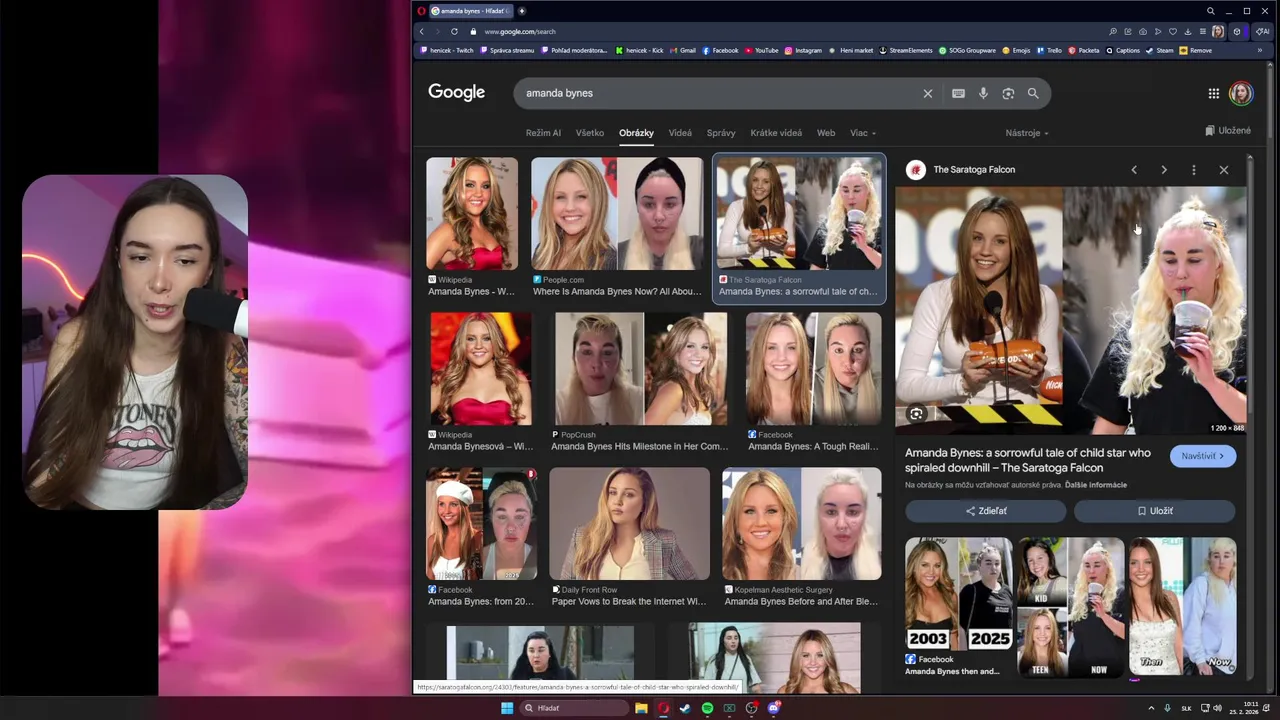Click the Saratoga Falcon source name
Image resolution: width=1280 pixels, height=720 pixels.
point(974,169)
